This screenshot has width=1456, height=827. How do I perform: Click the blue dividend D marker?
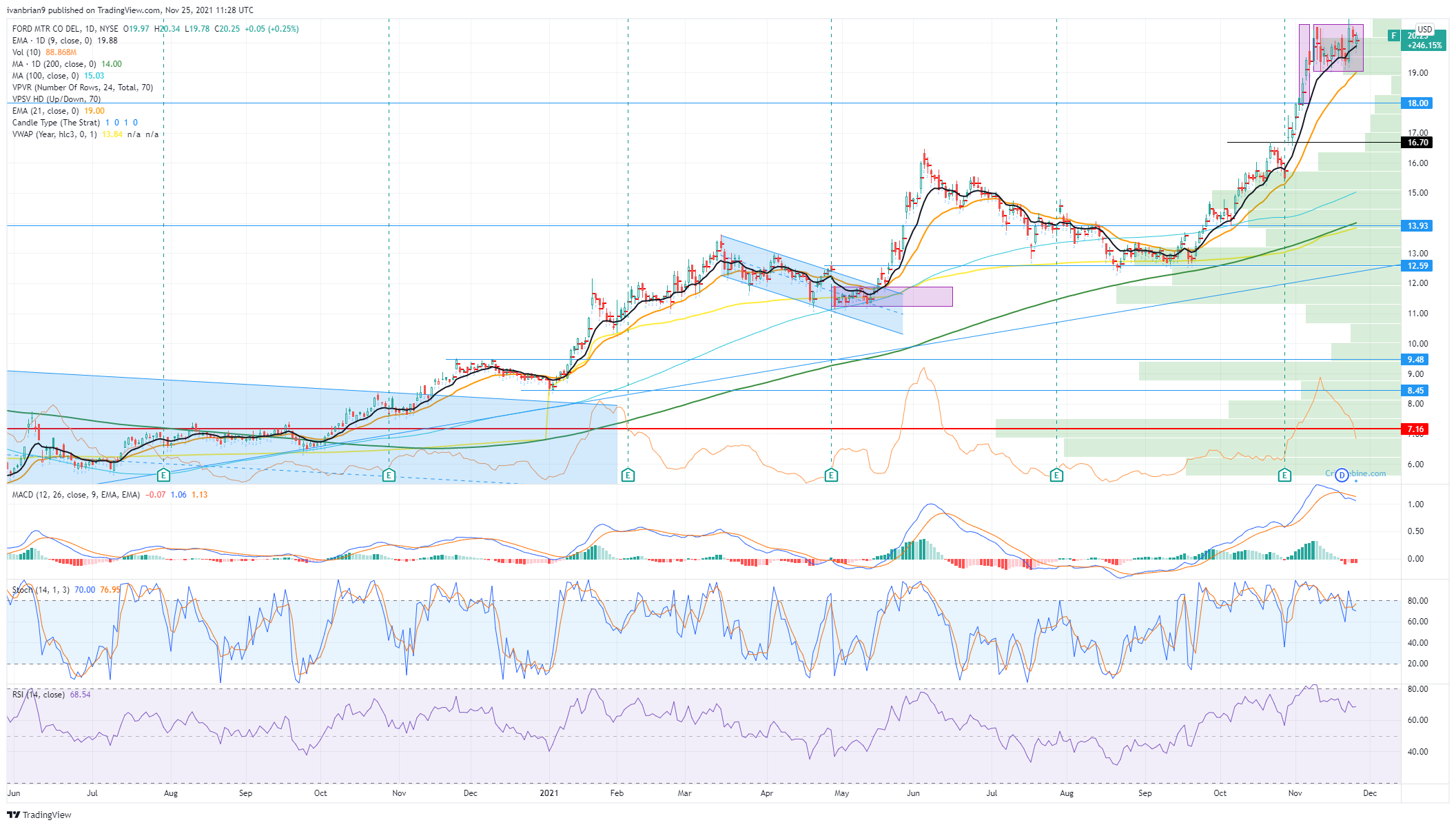1341,475
